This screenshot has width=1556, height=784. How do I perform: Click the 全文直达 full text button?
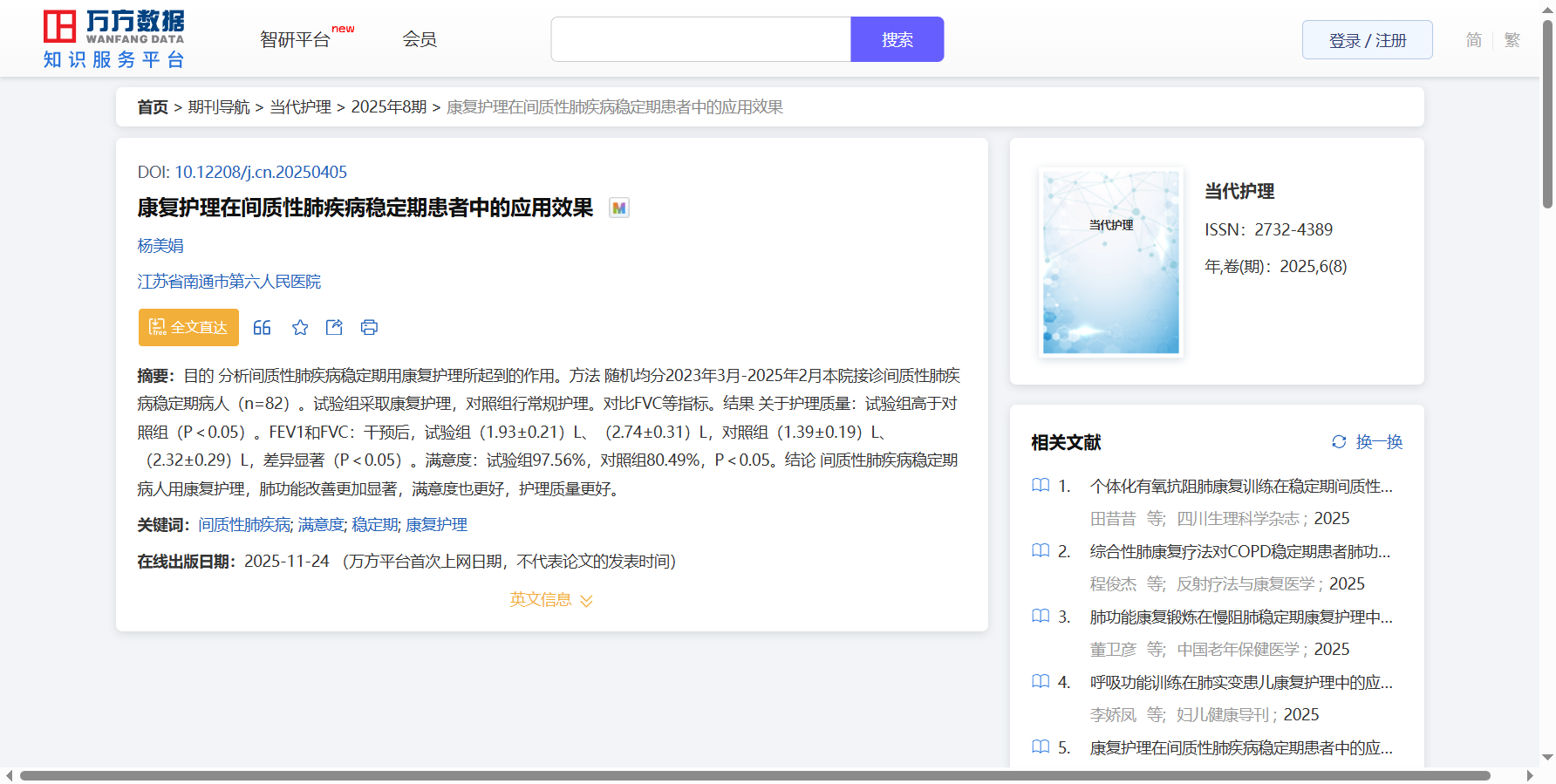click(x=188, y=328)
